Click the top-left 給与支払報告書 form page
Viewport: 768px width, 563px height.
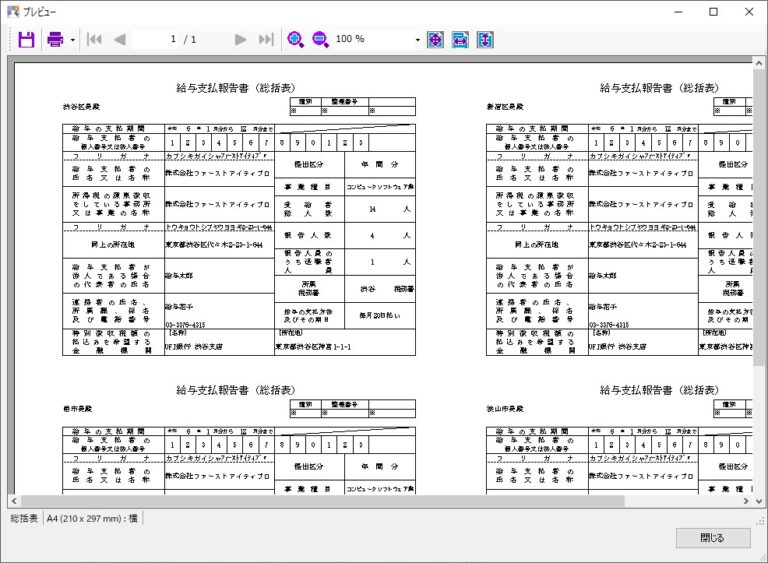point(240,220)
